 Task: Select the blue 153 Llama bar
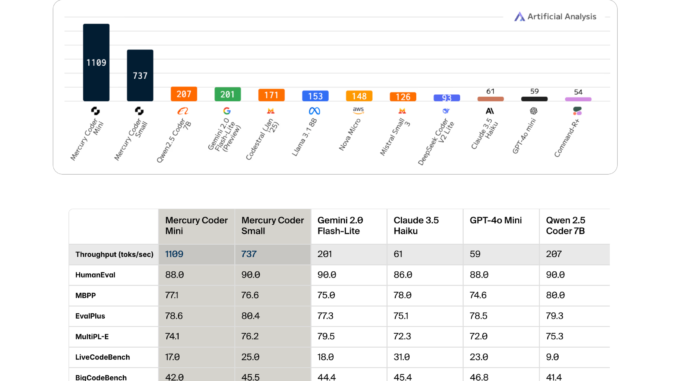click(x=315, y=96)
